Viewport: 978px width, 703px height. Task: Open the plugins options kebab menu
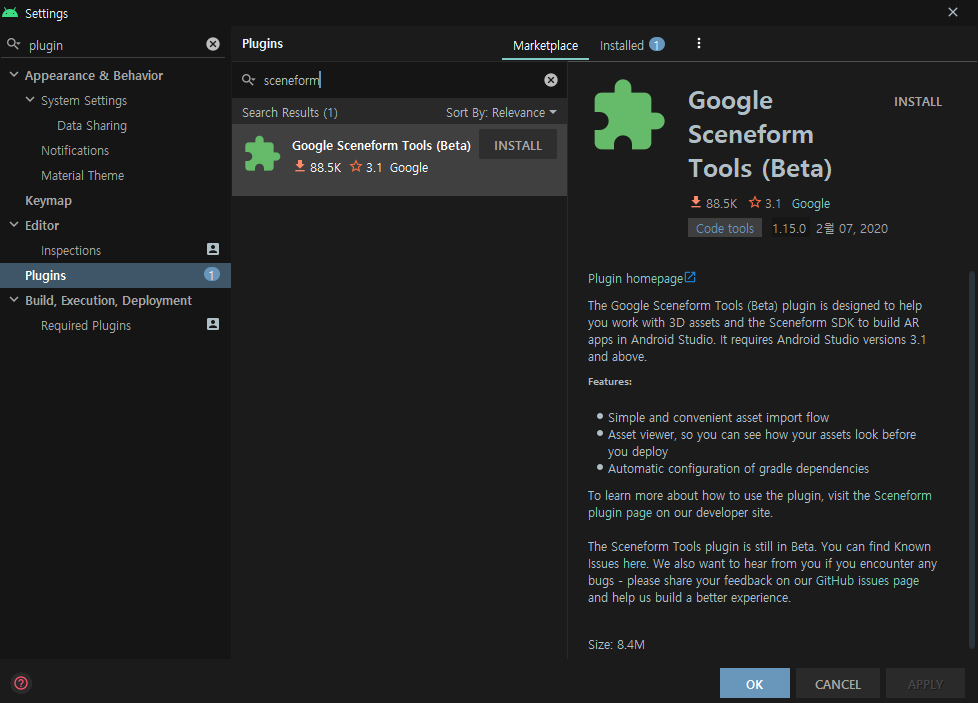[x=699, y=43]
